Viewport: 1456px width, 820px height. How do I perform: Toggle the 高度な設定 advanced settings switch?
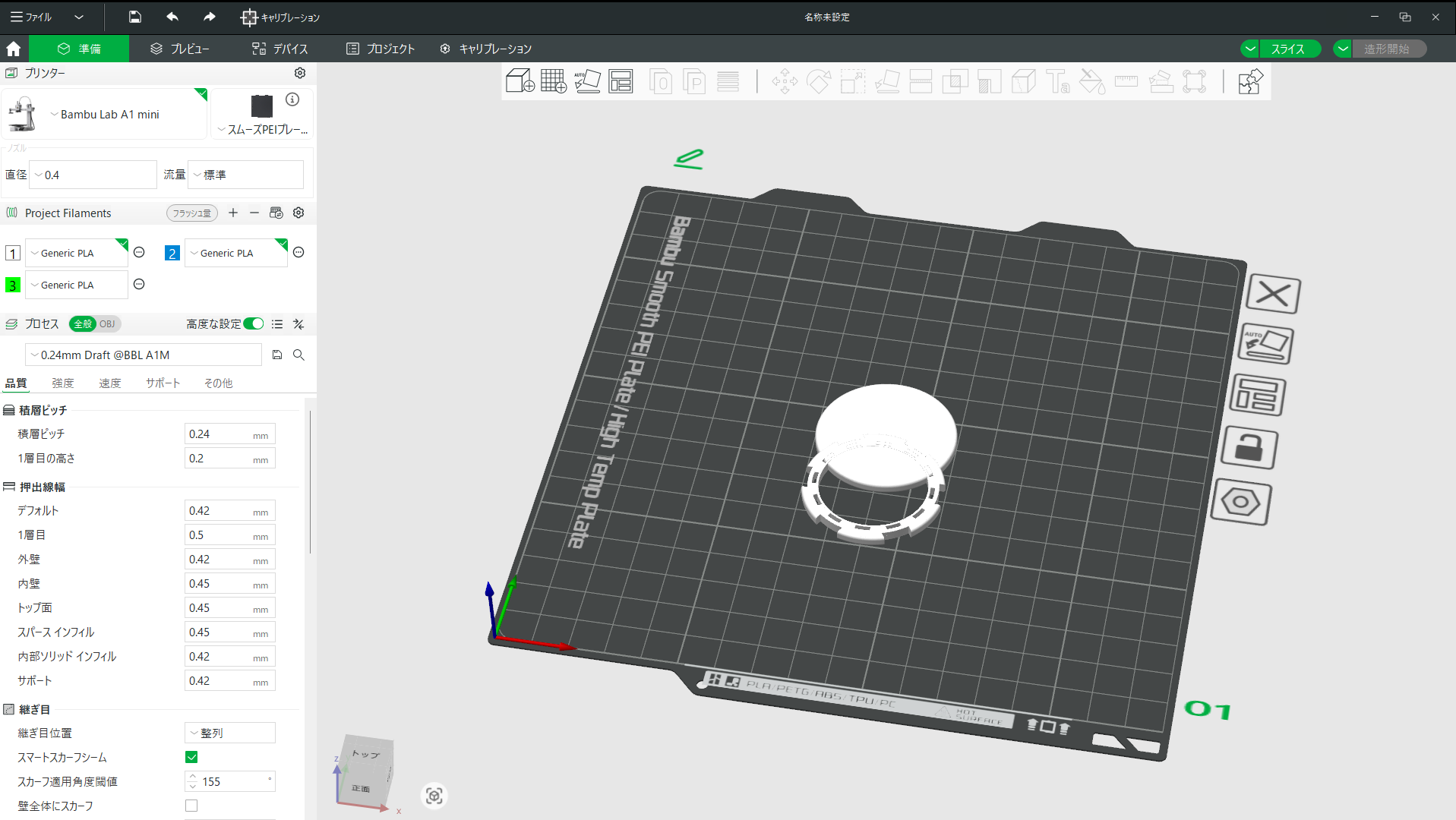[253, 323]
